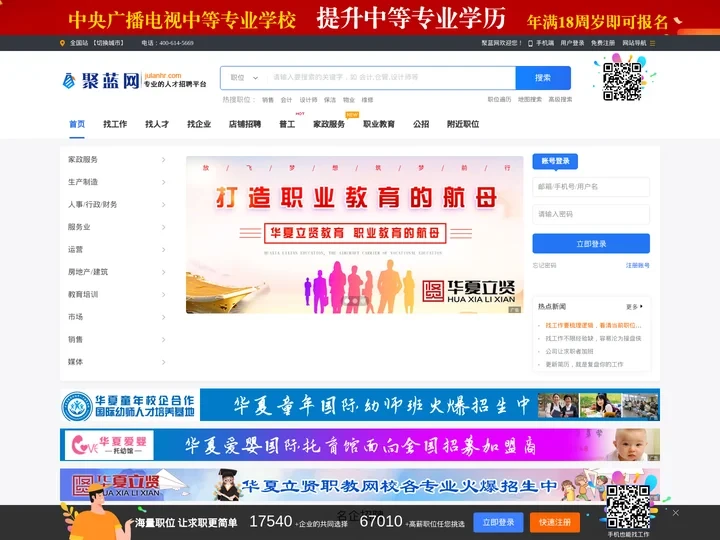720x540 pixels.
Task: Open the 华夏童年国际幼师班 banner
Action: [360, 405]
